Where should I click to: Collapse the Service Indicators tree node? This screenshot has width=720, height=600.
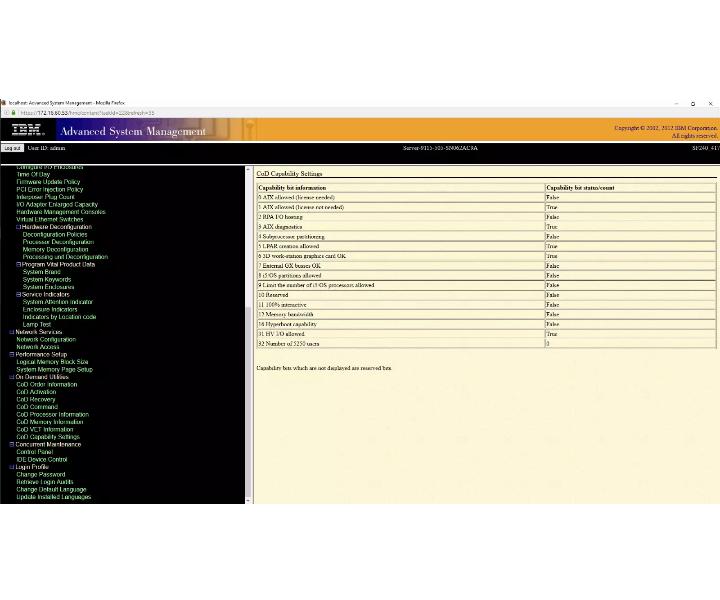tap(19, 294)
